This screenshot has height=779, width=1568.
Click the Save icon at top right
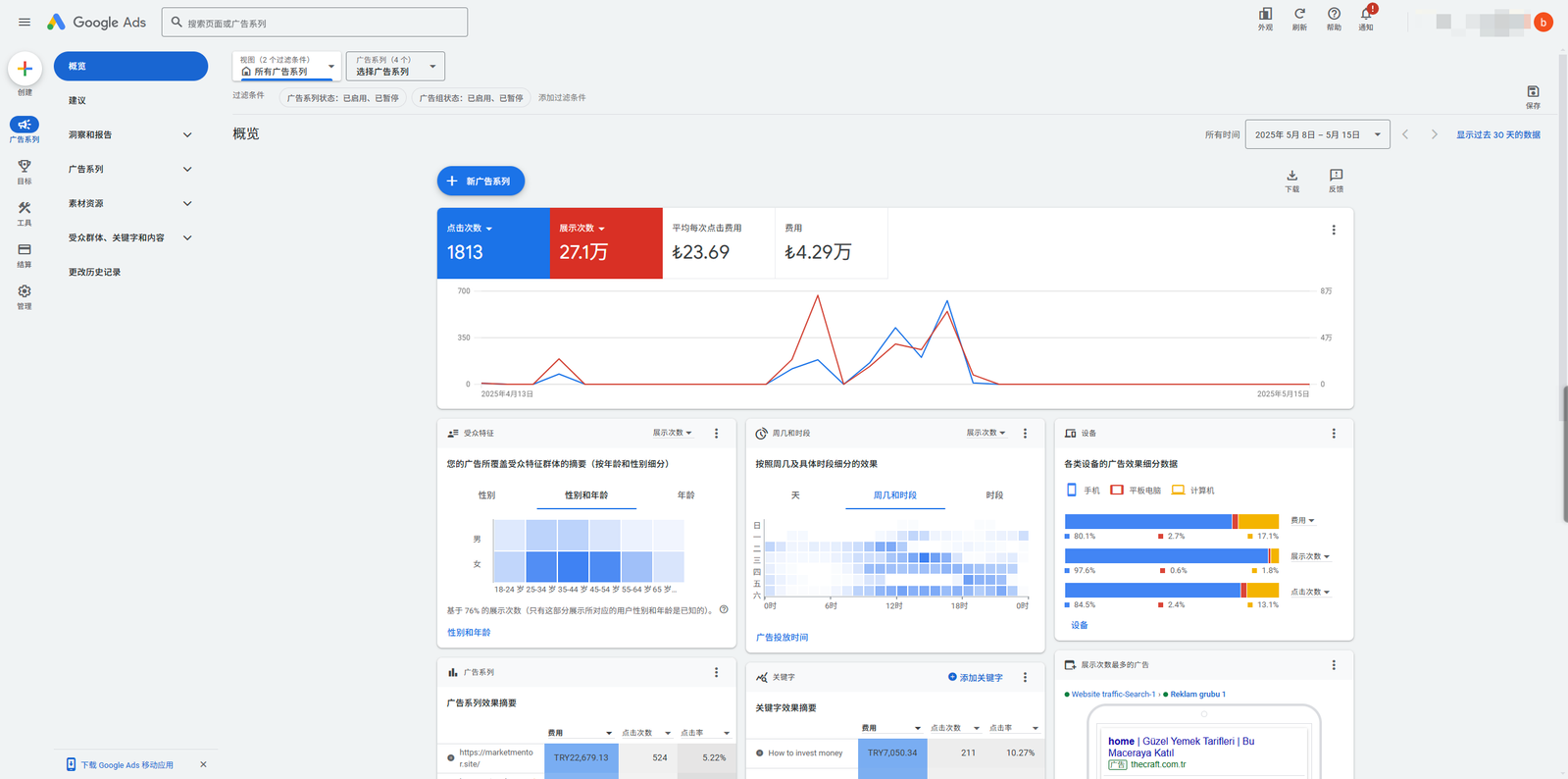point(1533,92)
